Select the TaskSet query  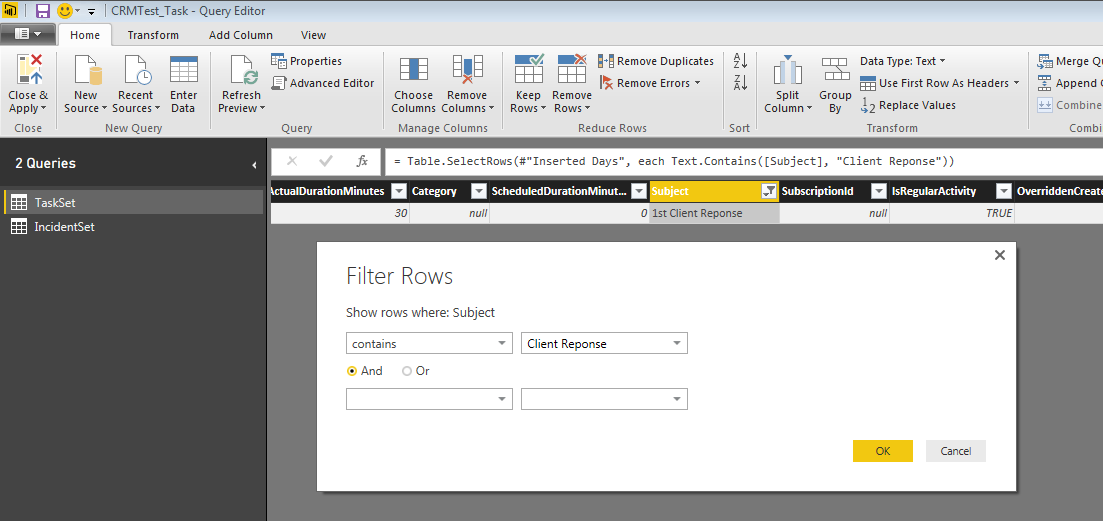click(x=134, y=202)
